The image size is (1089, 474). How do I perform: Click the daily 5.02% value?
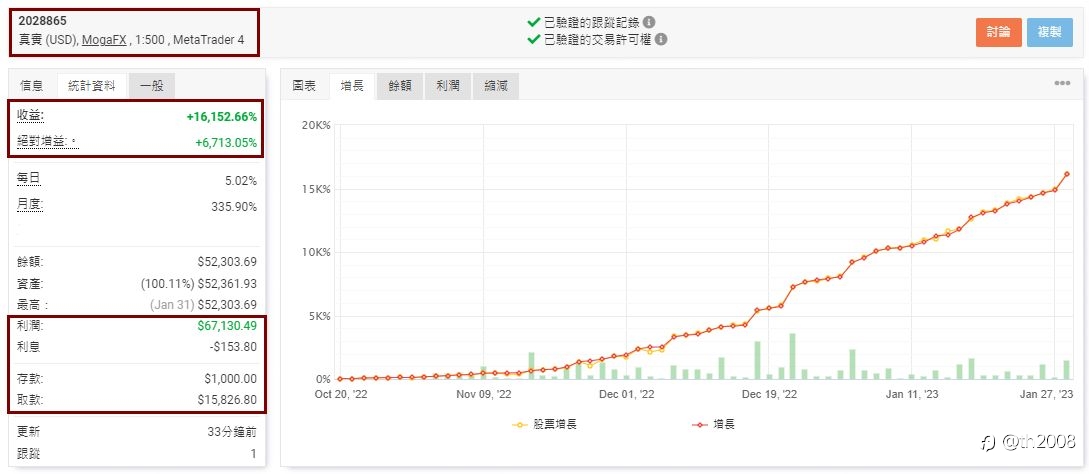(x=239, y=181)
